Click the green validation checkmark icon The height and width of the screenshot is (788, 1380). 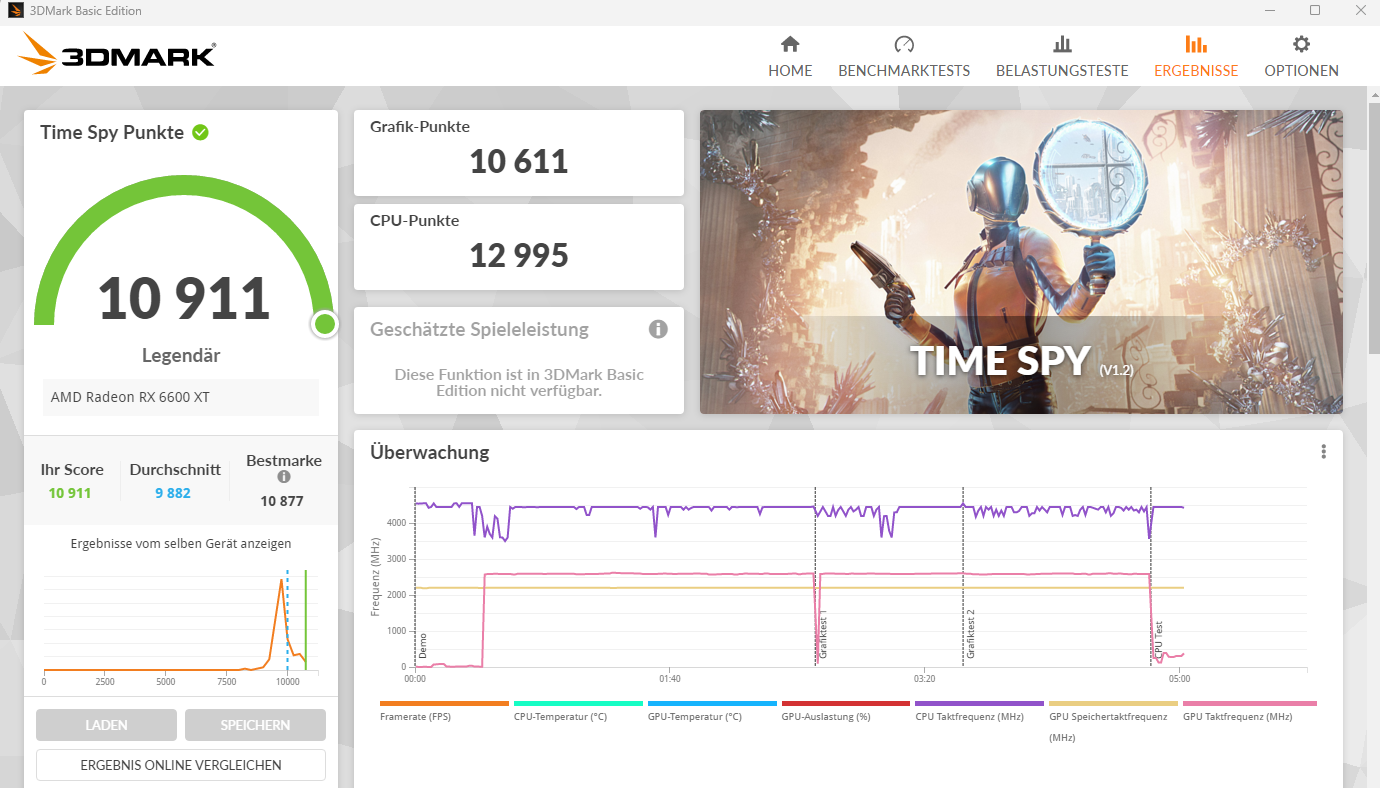point(200,132)
